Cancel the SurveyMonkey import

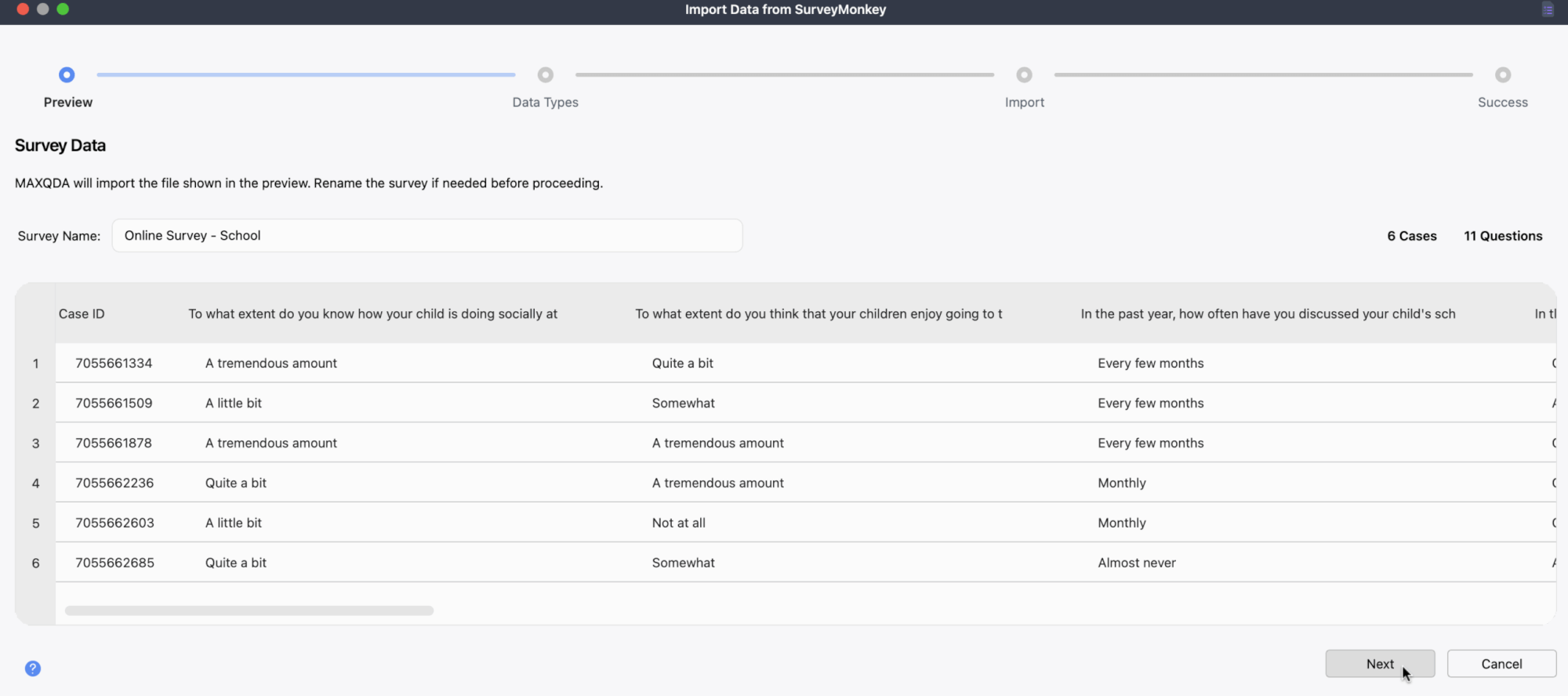tap(1501, 664)
